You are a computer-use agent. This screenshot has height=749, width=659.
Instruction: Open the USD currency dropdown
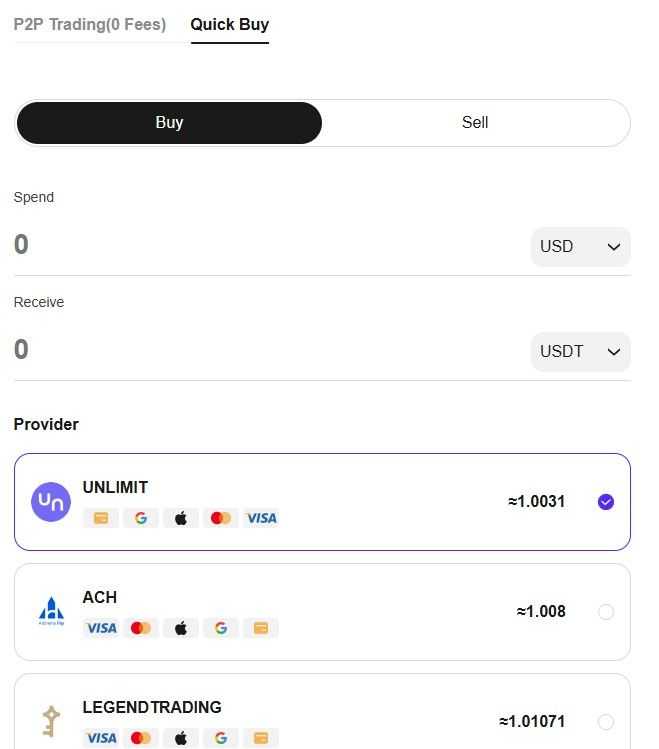coord(580,246)
